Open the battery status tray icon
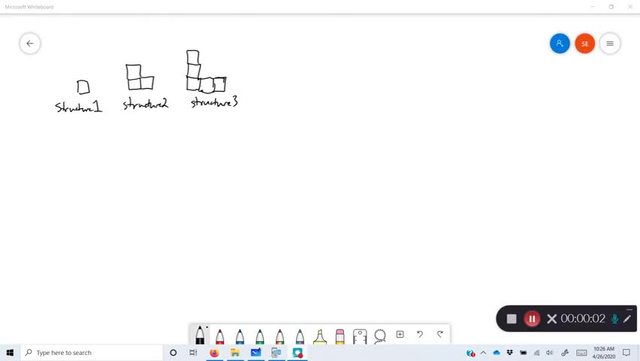640x361 pixels. [x=523, y=352]
